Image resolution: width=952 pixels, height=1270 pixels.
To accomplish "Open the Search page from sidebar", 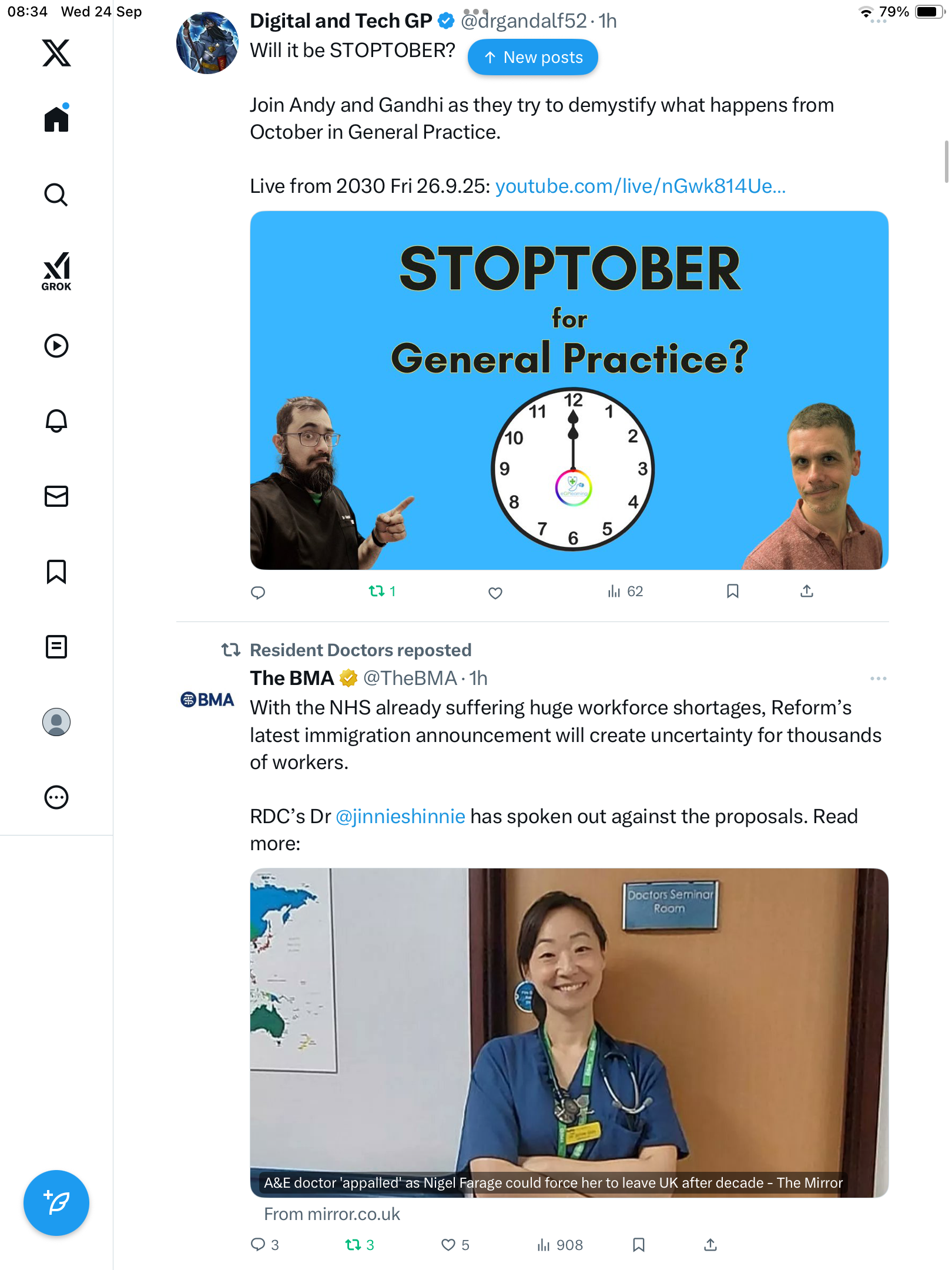I will click(56, 195).
